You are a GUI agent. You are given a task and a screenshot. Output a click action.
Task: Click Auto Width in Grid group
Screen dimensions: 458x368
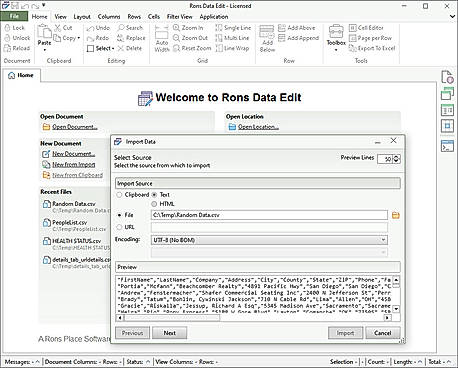coord(162,38)
